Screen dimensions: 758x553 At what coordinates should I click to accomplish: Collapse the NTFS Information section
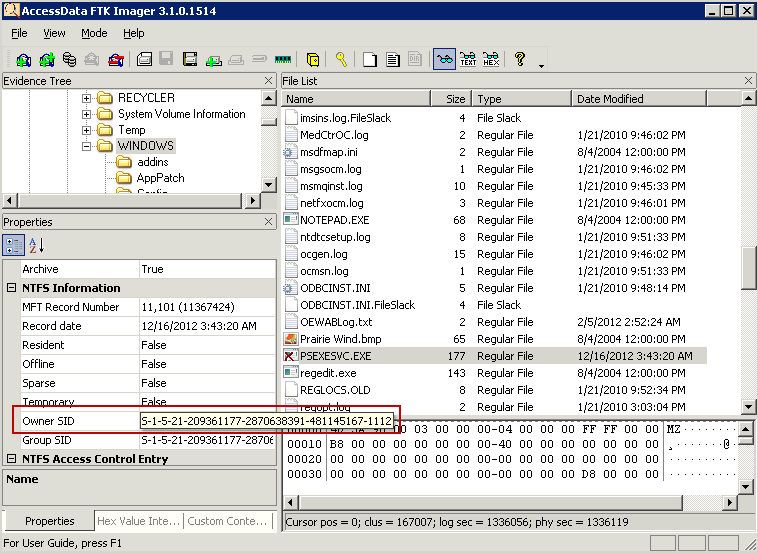click(12, 288)
